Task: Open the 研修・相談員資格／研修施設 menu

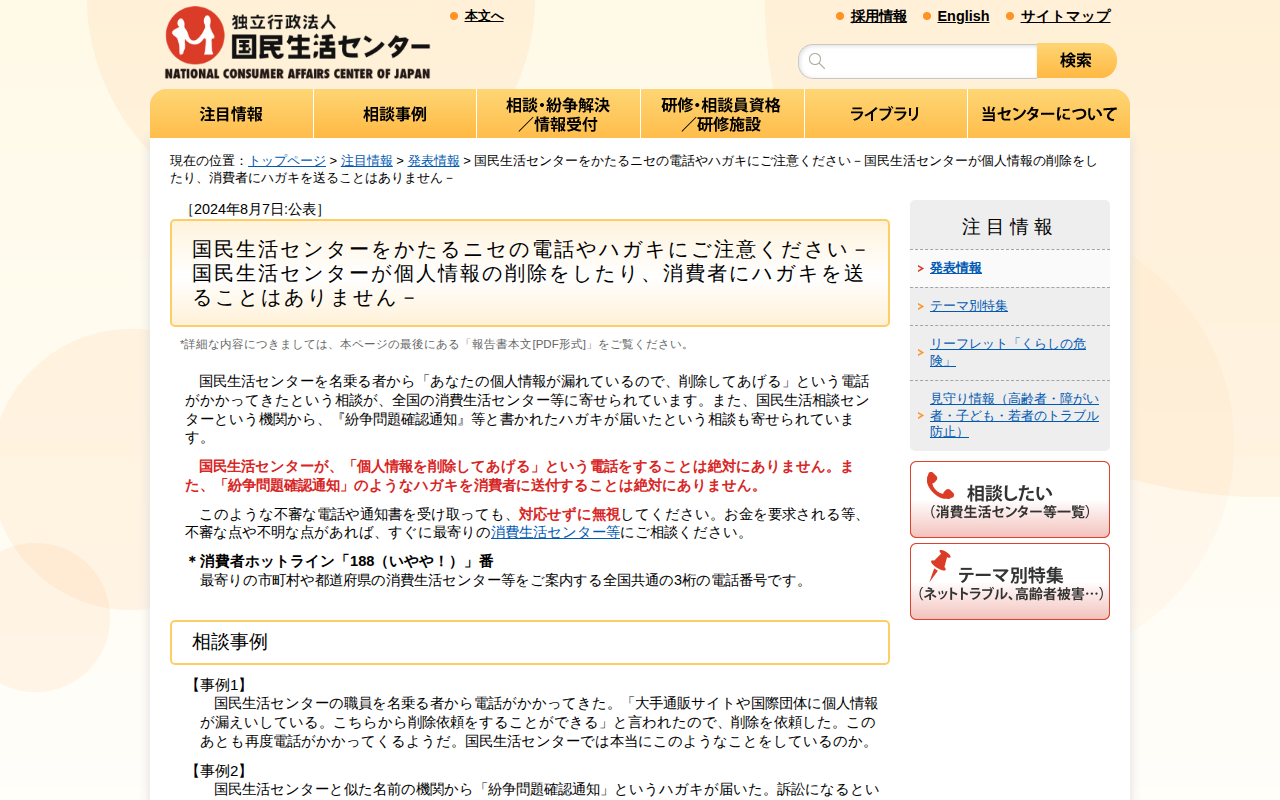Action: pyautogui.click(x=722, y=114)
